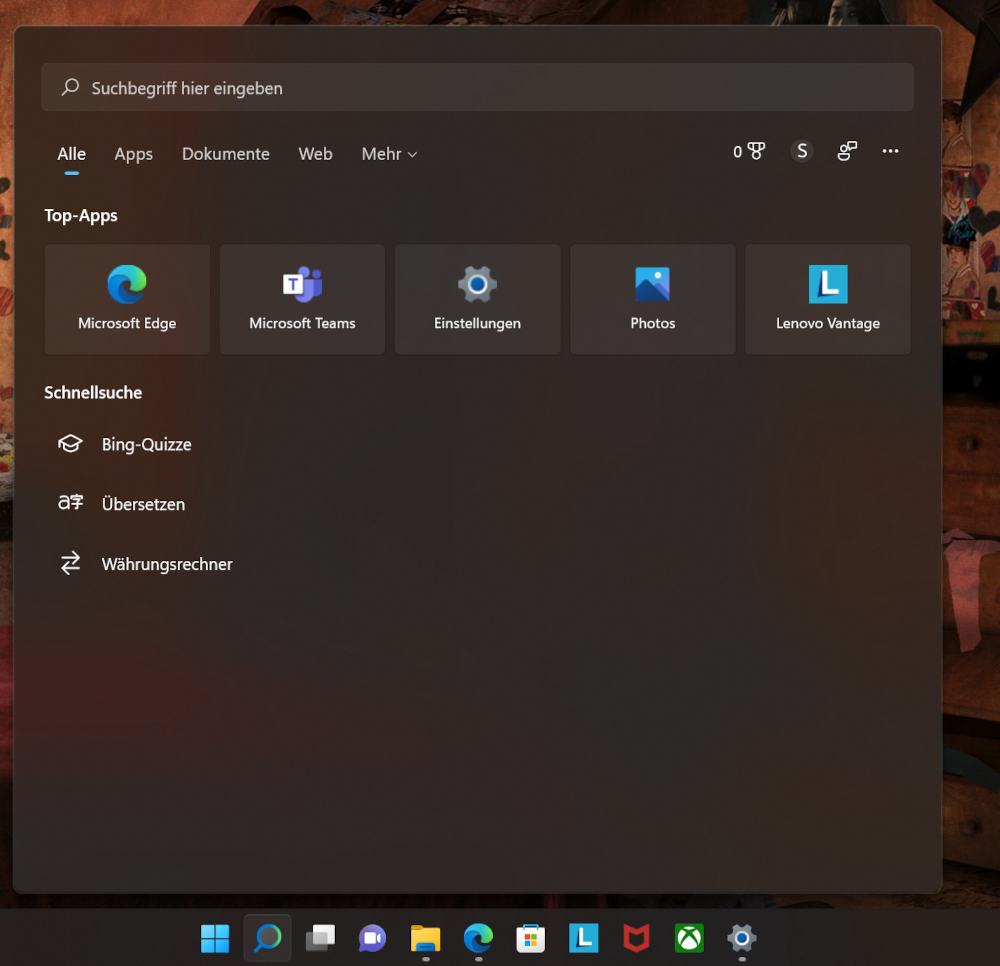
Task: Open Übersetzen quick search
Action: [143, 504]
